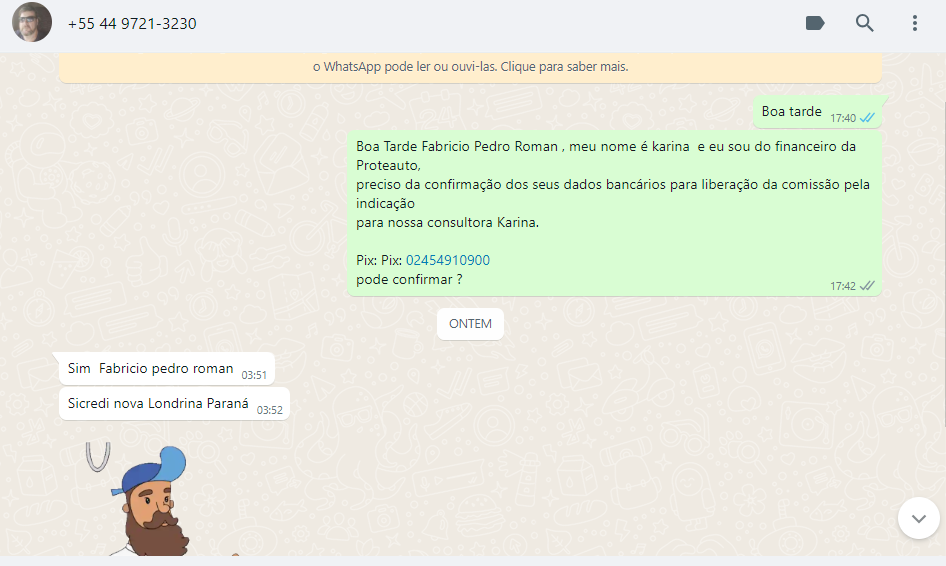Click the ONTEM date separator chip
Viewport: 946px width, 566px height.
coord(470,324)
